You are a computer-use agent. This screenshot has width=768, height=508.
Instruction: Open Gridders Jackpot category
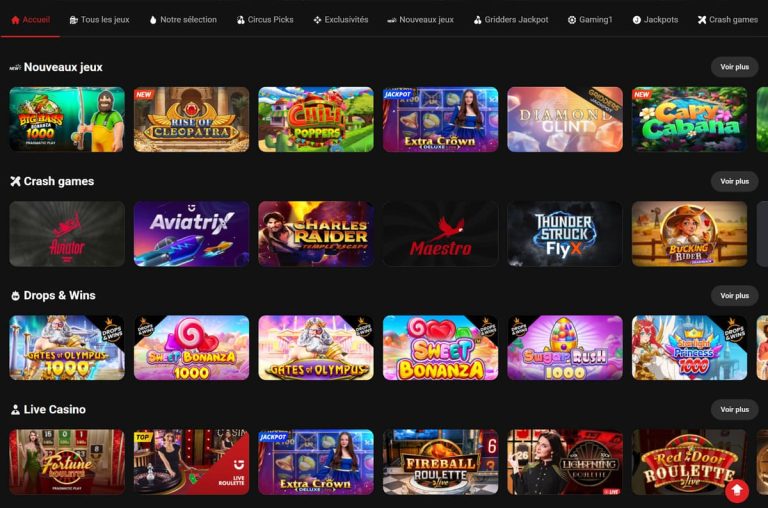[511, 20]
